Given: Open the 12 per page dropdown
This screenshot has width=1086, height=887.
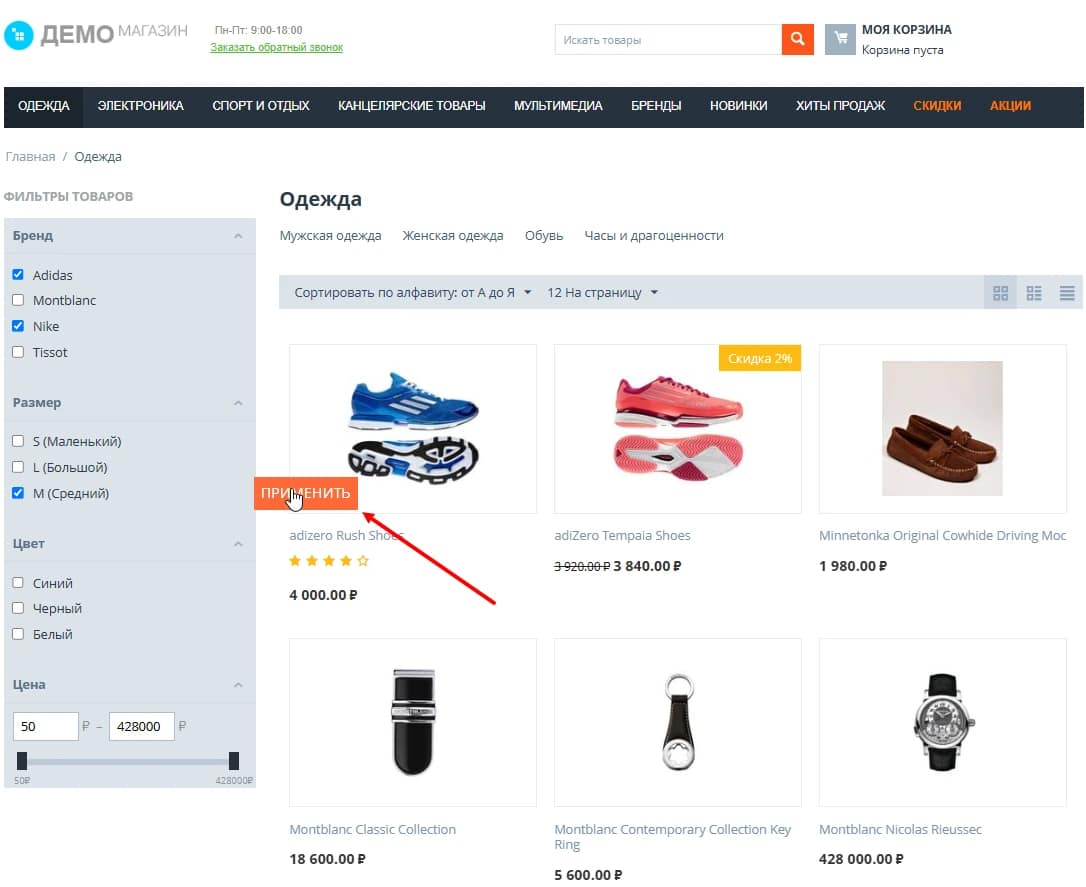Looking at the screenshot, I should pos(602,293).
